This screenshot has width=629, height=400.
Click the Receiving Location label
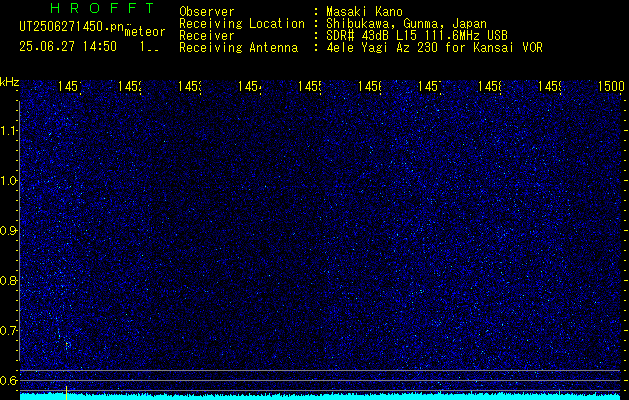pos(242,24)
